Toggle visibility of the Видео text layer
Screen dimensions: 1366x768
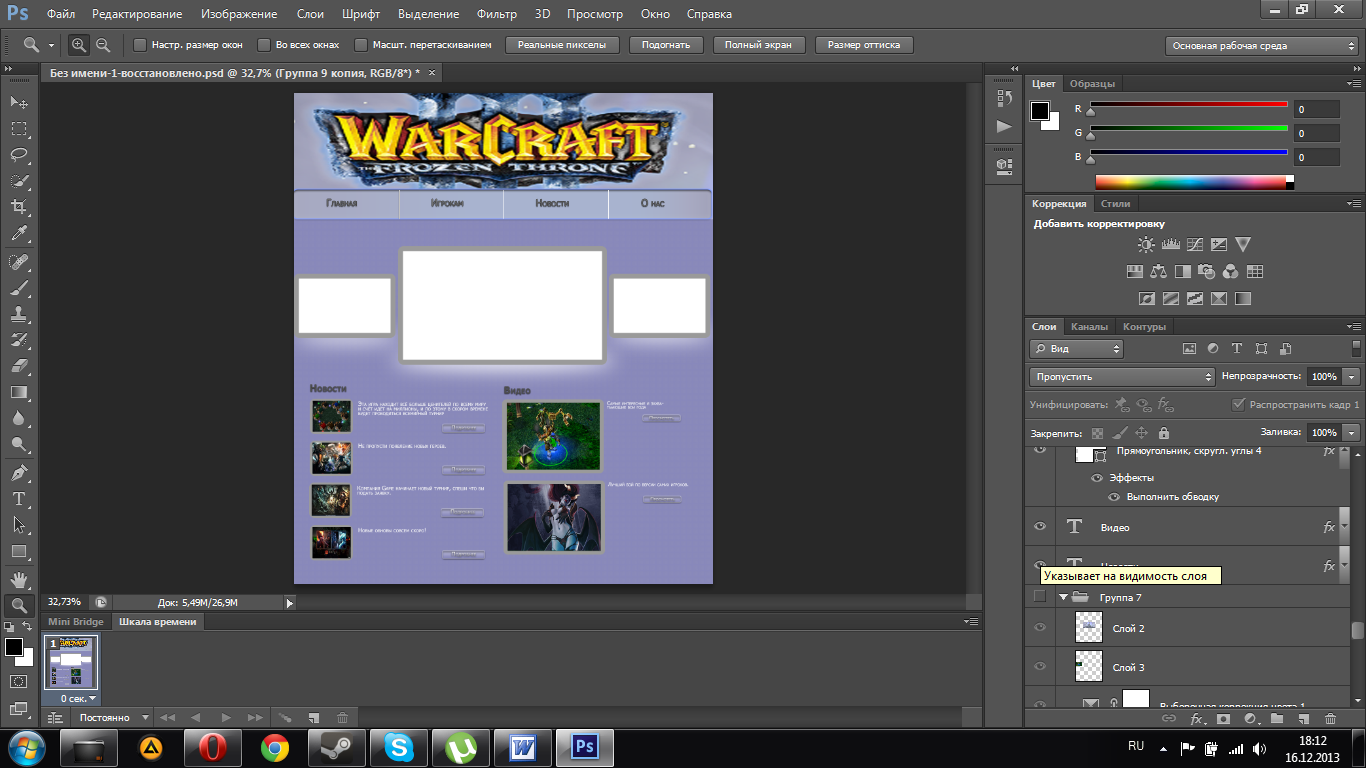[1040, 526]
